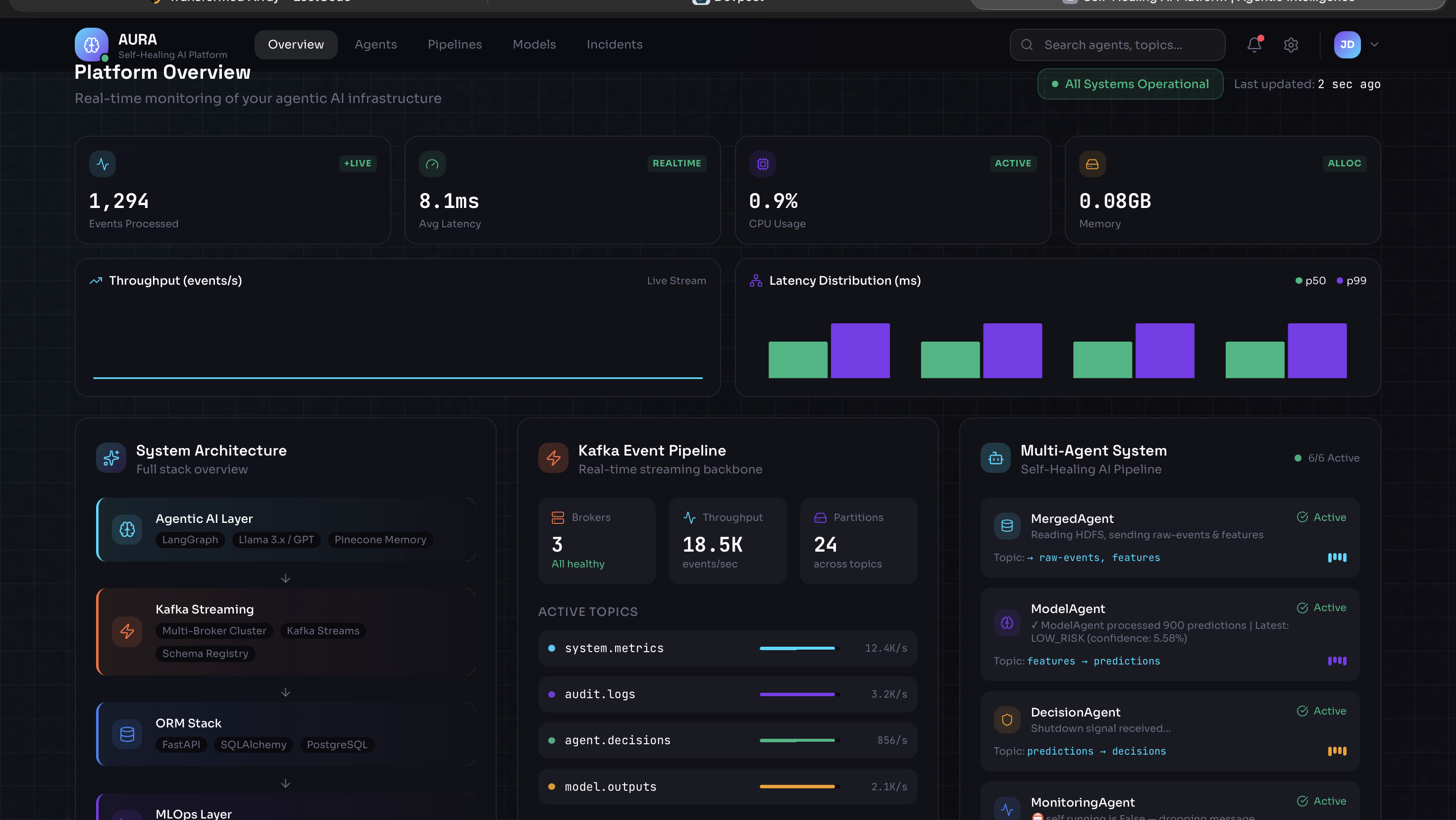
Task: Click the Memory drive icon
Action: [1092, 164]
